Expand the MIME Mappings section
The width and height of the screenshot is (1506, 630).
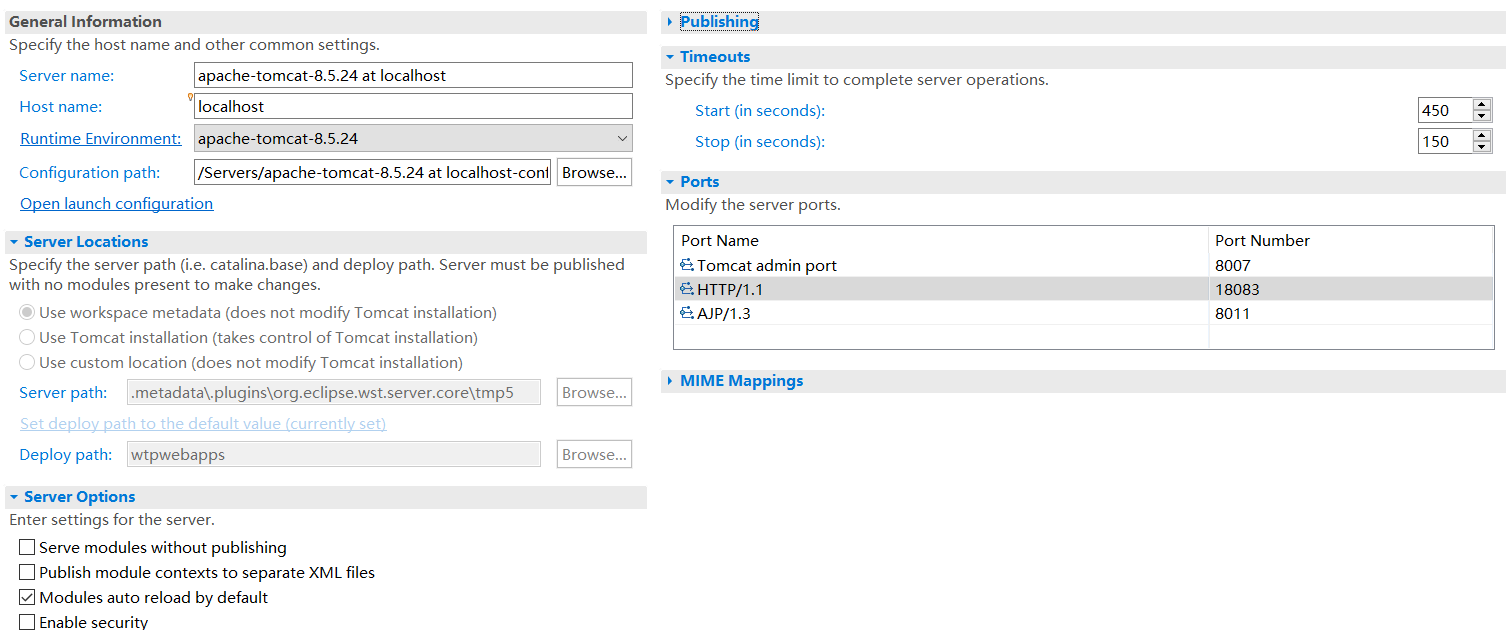pos(670,381)
